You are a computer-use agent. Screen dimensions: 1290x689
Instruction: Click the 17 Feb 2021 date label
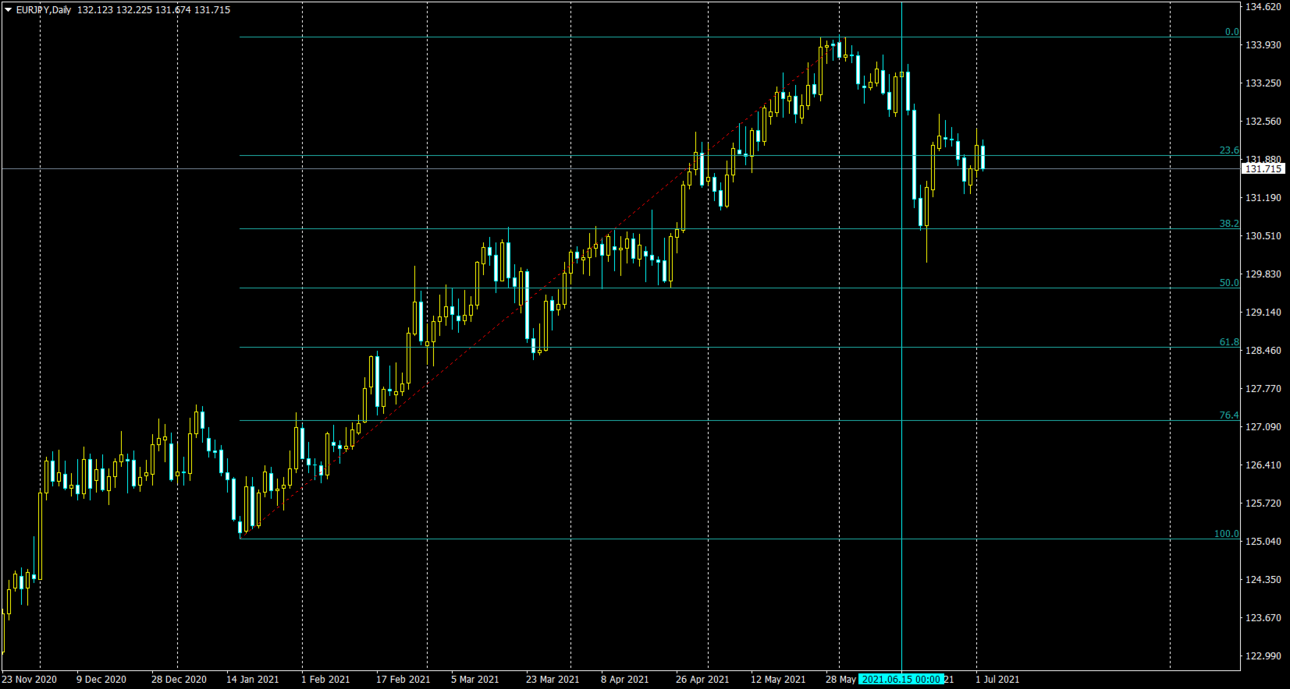[403, 679]
